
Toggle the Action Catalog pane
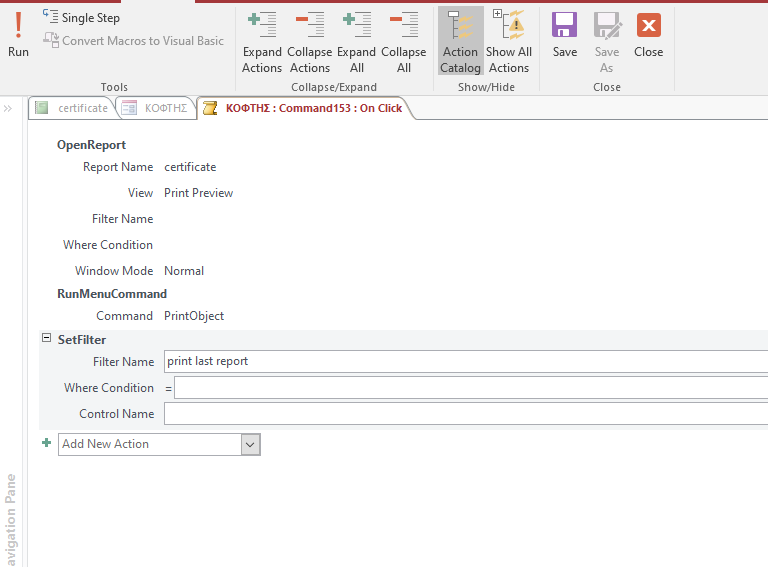coord(460,41)
